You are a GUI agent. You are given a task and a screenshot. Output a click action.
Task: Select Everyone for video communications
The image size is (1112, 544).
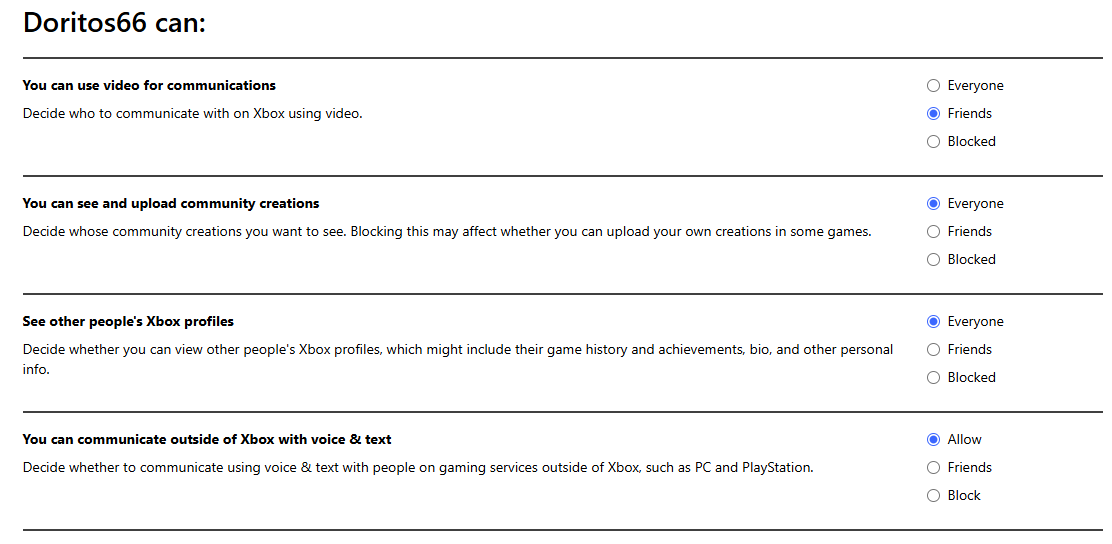point(933,86)
